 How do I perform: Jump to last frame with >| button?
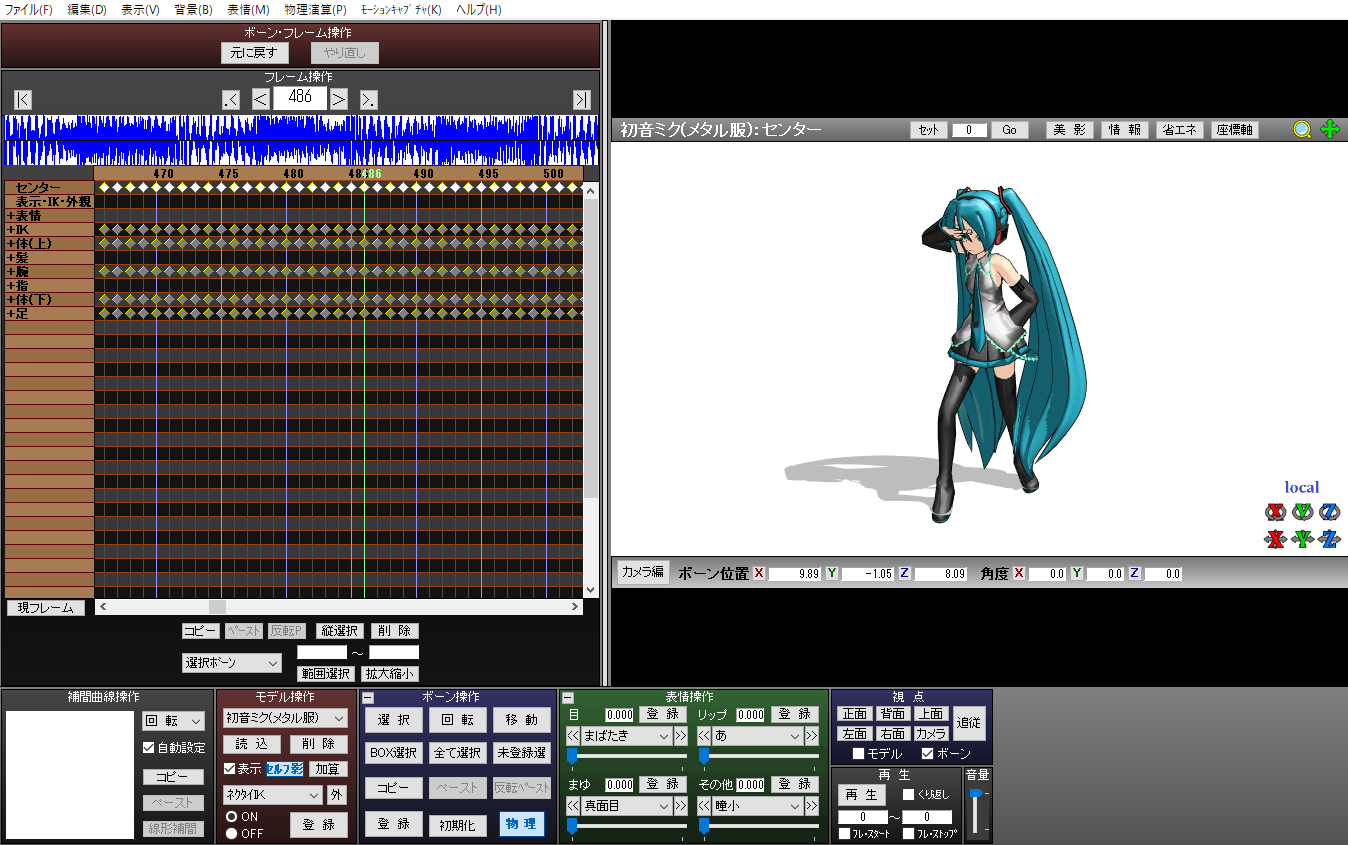pos(581,99)
